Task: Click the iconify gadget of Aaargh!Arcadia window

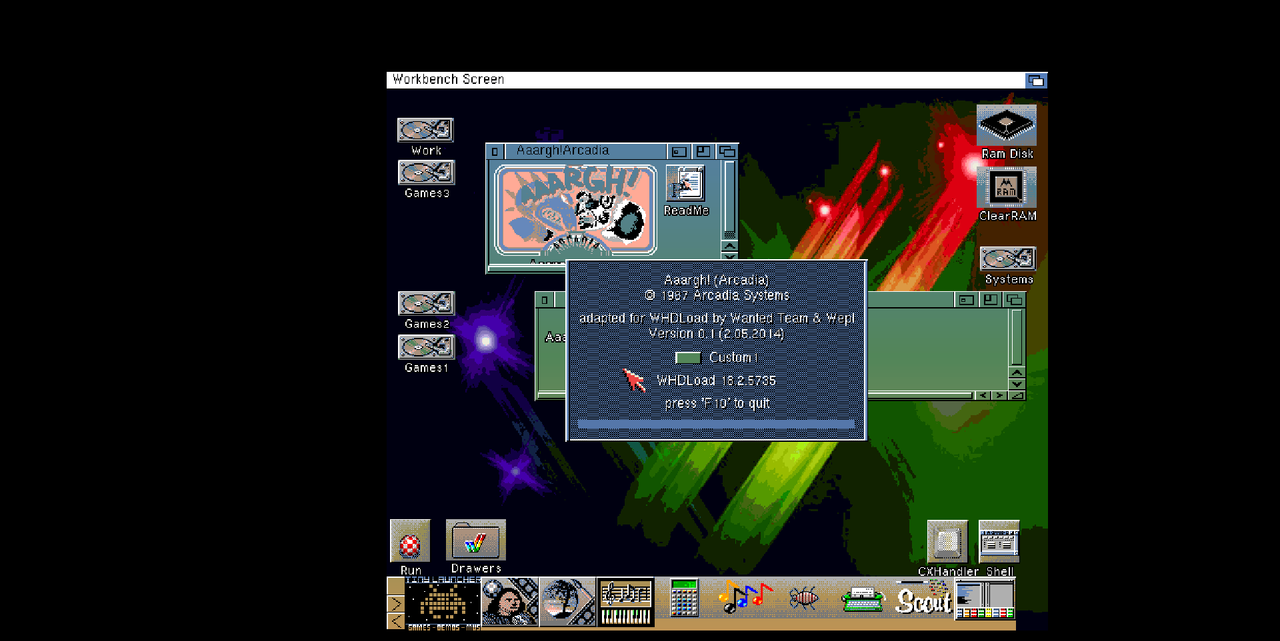Action: pyautogui.click(x=679, y=151)
